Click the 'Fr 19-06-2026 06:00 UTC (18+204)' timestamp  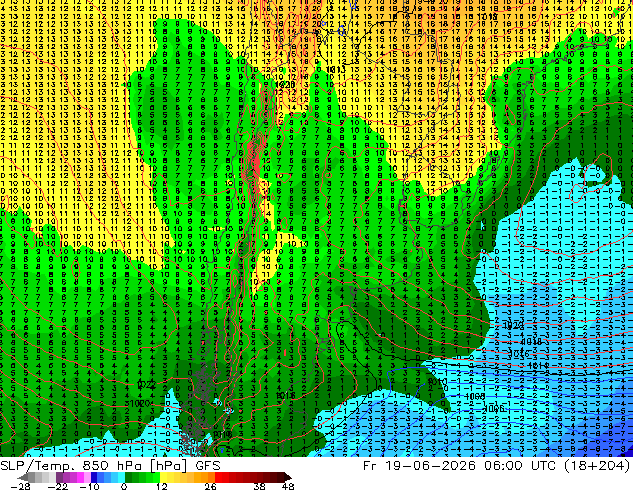(497, 466)
